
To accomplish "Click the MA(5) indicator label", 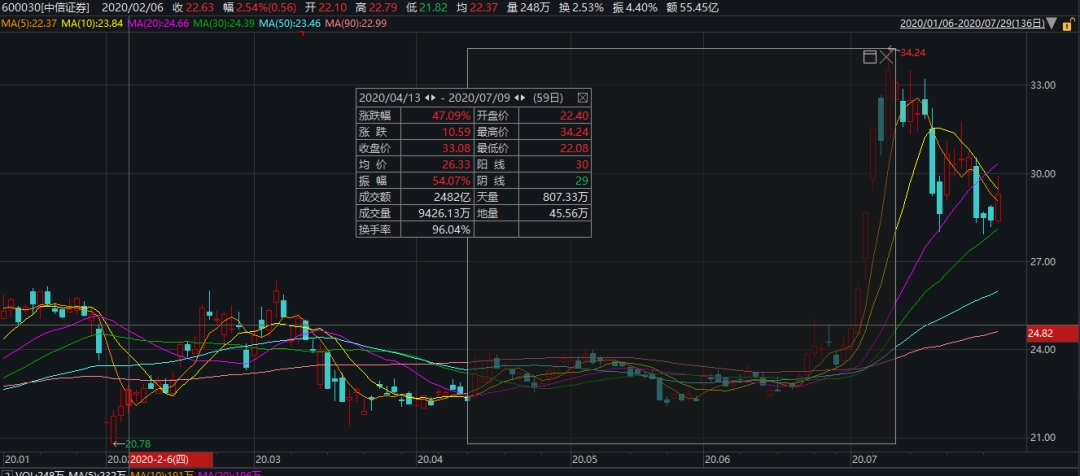I will [28, 22].
